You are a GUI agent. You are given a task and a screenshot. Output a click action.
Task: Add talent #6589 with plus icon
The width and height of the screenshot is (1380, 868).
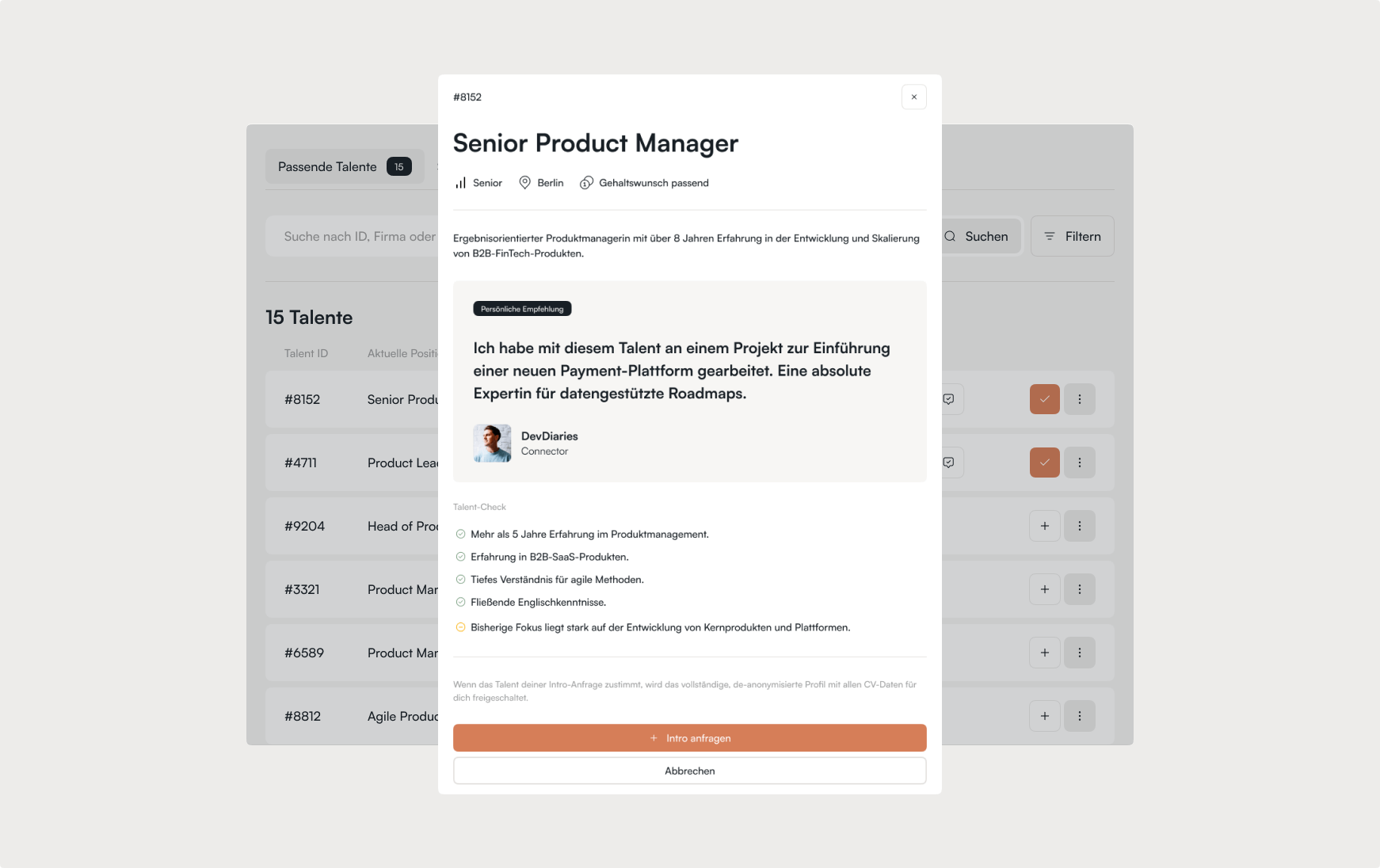point(1044,653)
